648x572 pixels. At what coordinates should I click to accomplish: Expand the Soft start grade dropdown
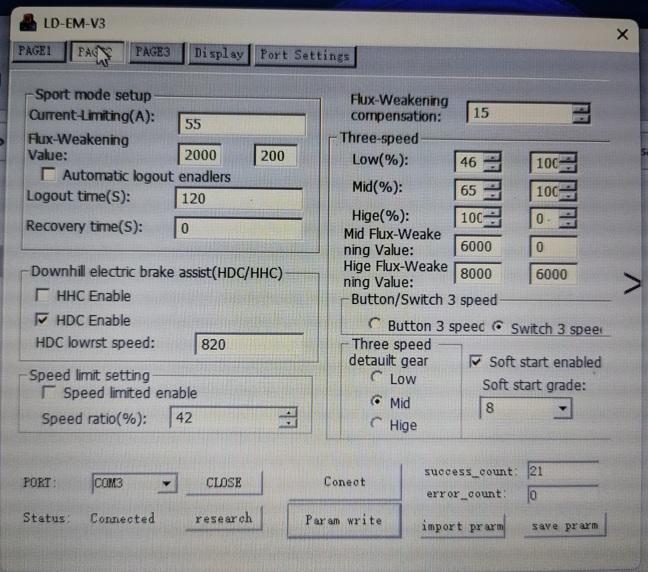pyautogui.click(x=561, y=408)
